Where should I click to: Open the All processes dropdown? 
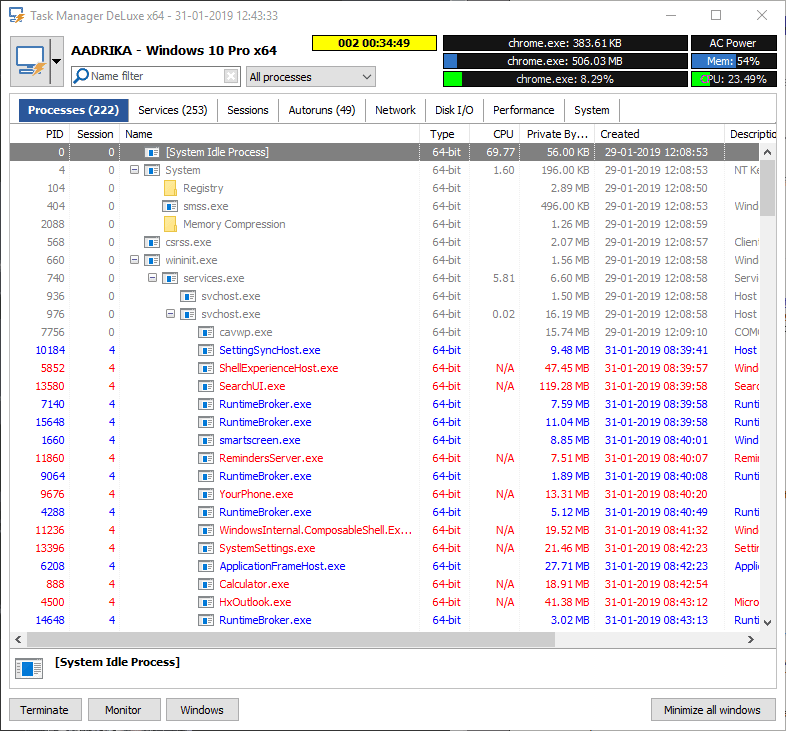coord(311,77)
